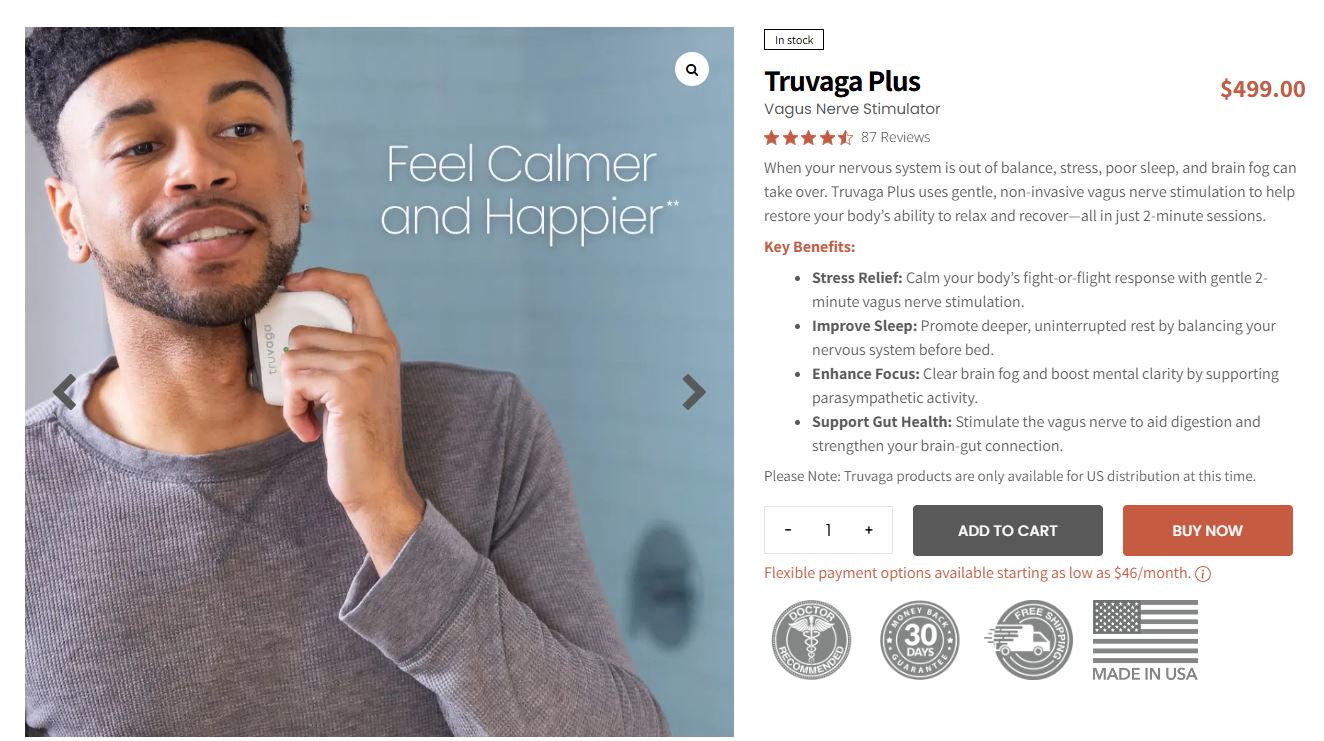Screen dimensions: 1324x741
Task: Click the payment options info icon
Action: [1203, 574]
